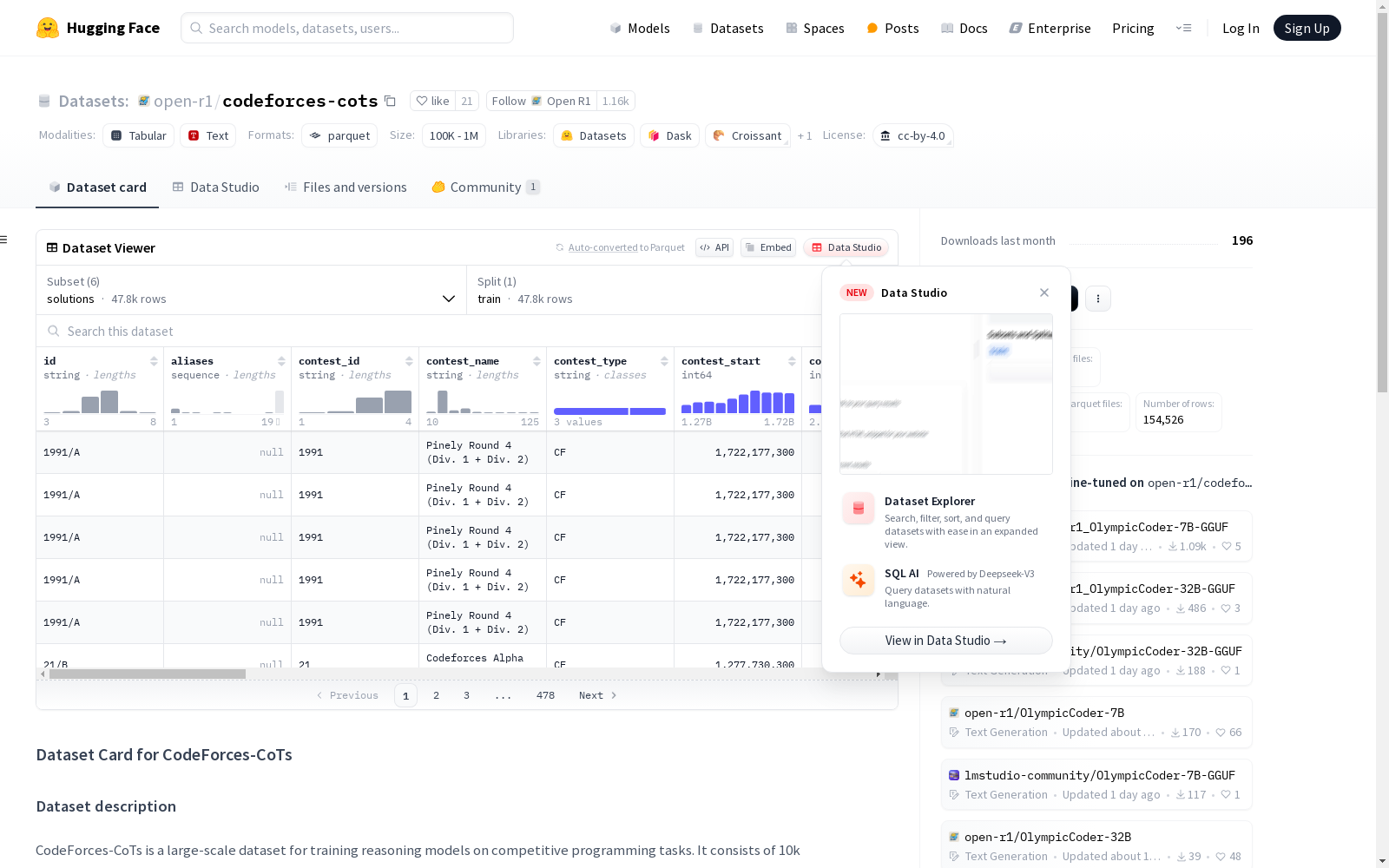Go to Datasets in the top navigation
Viewport: 1389px width, 868px height.
(x=727, y=28)
